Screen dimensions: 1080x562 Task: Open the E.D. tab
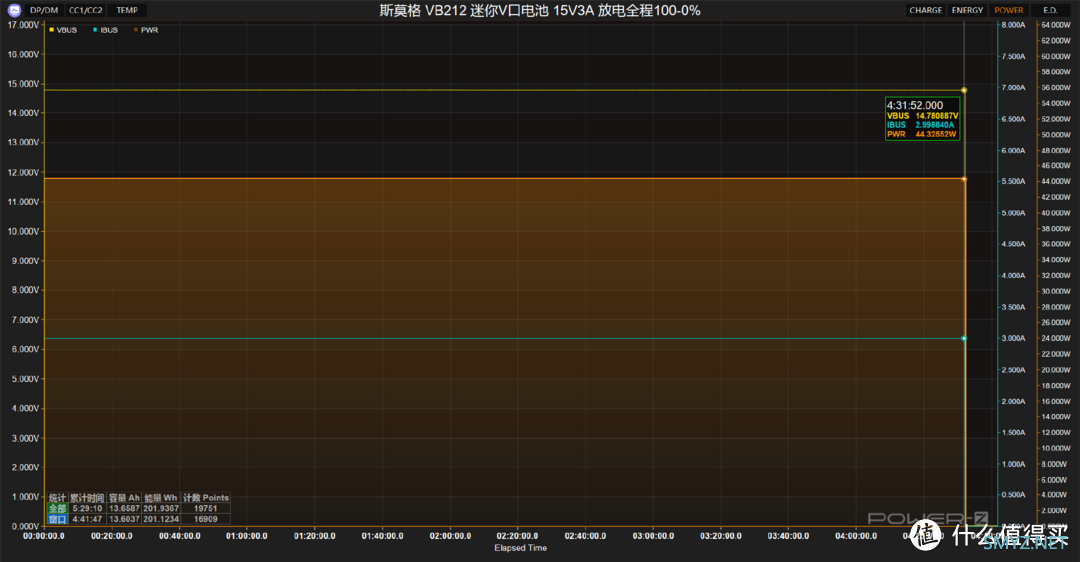1050,10
